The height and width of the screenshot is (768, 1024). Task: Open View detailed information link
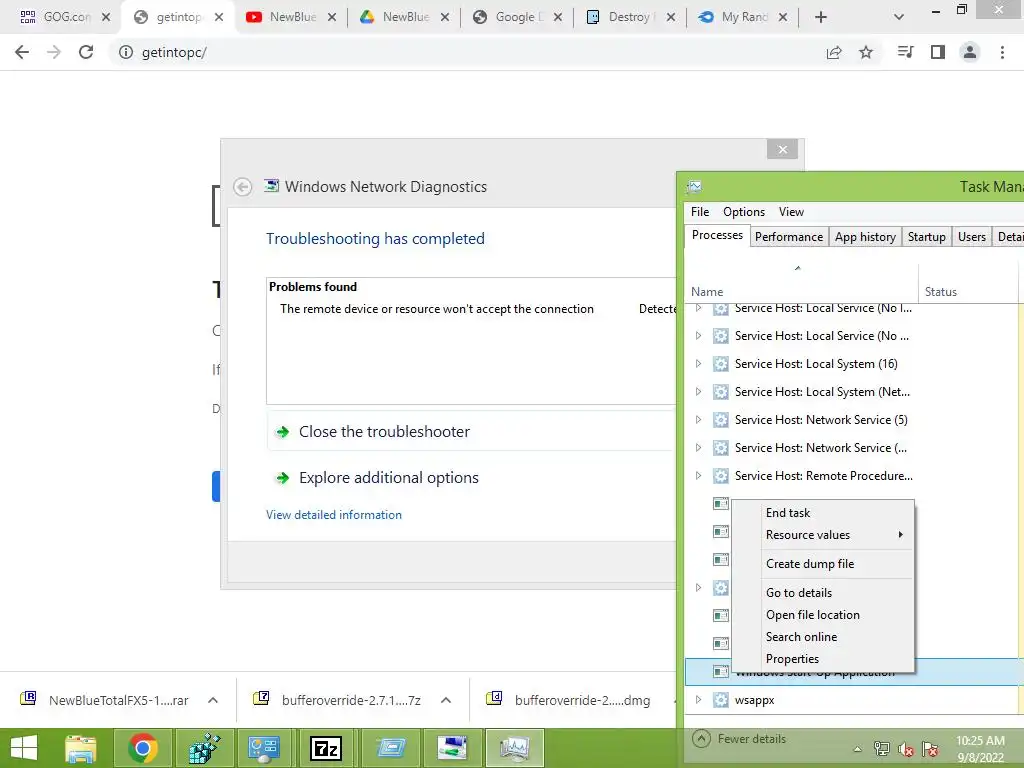click(334, 515)
